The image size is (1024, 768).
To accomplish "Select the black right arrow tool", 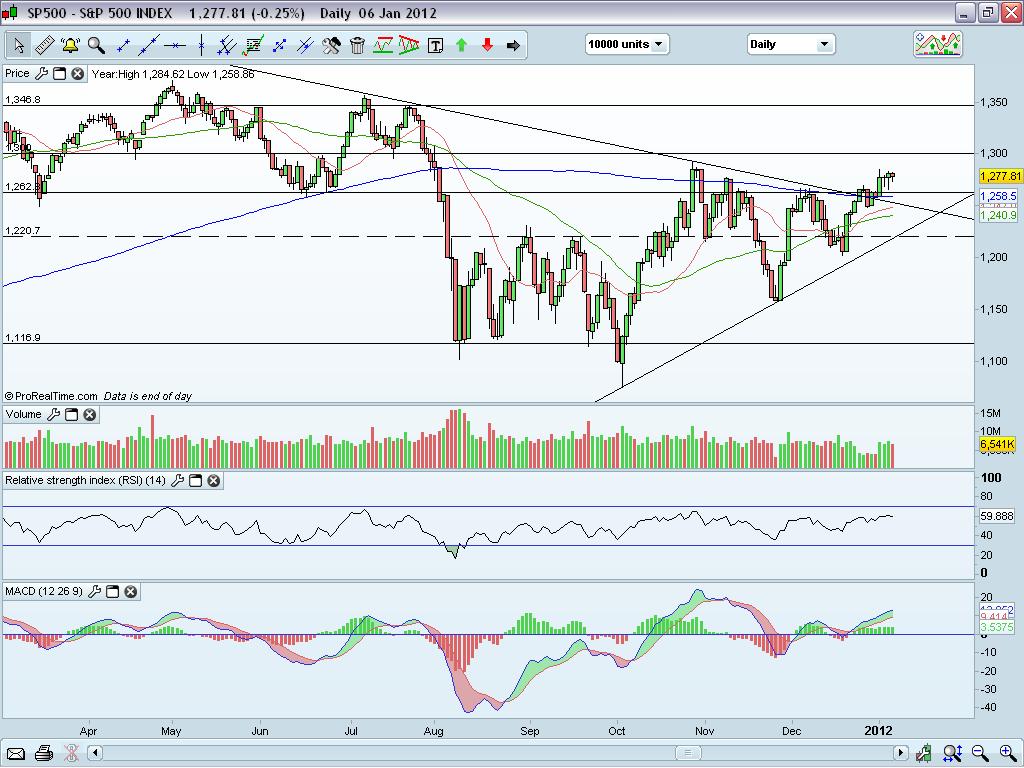I will 513,45.
